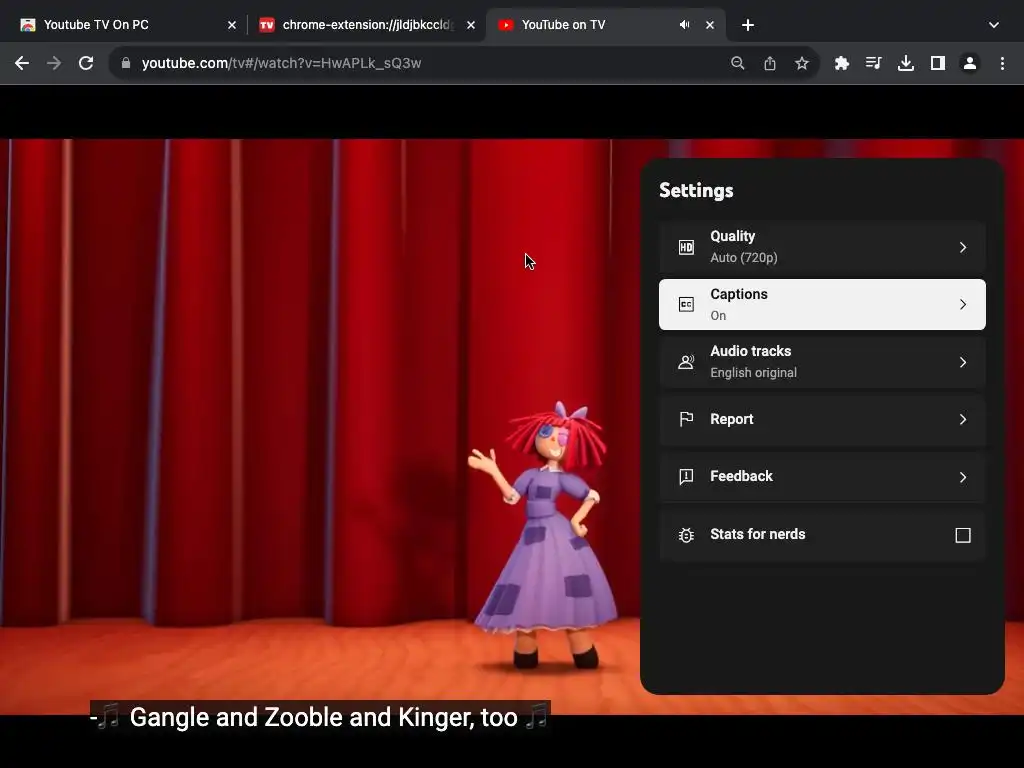Expand the Quality setting chevron
This screenshot has height=768, width=1024.
963,248
